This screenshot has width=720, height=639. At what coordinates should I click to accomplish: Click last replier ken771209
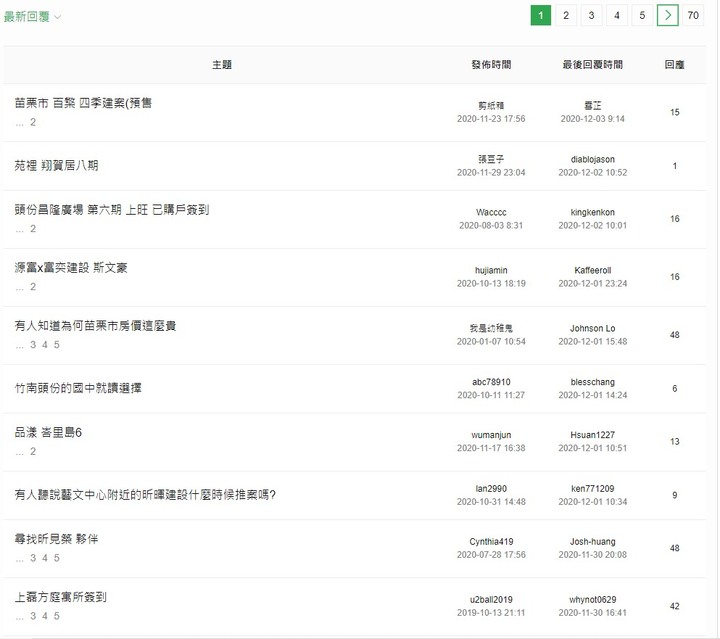click(592, 488)
